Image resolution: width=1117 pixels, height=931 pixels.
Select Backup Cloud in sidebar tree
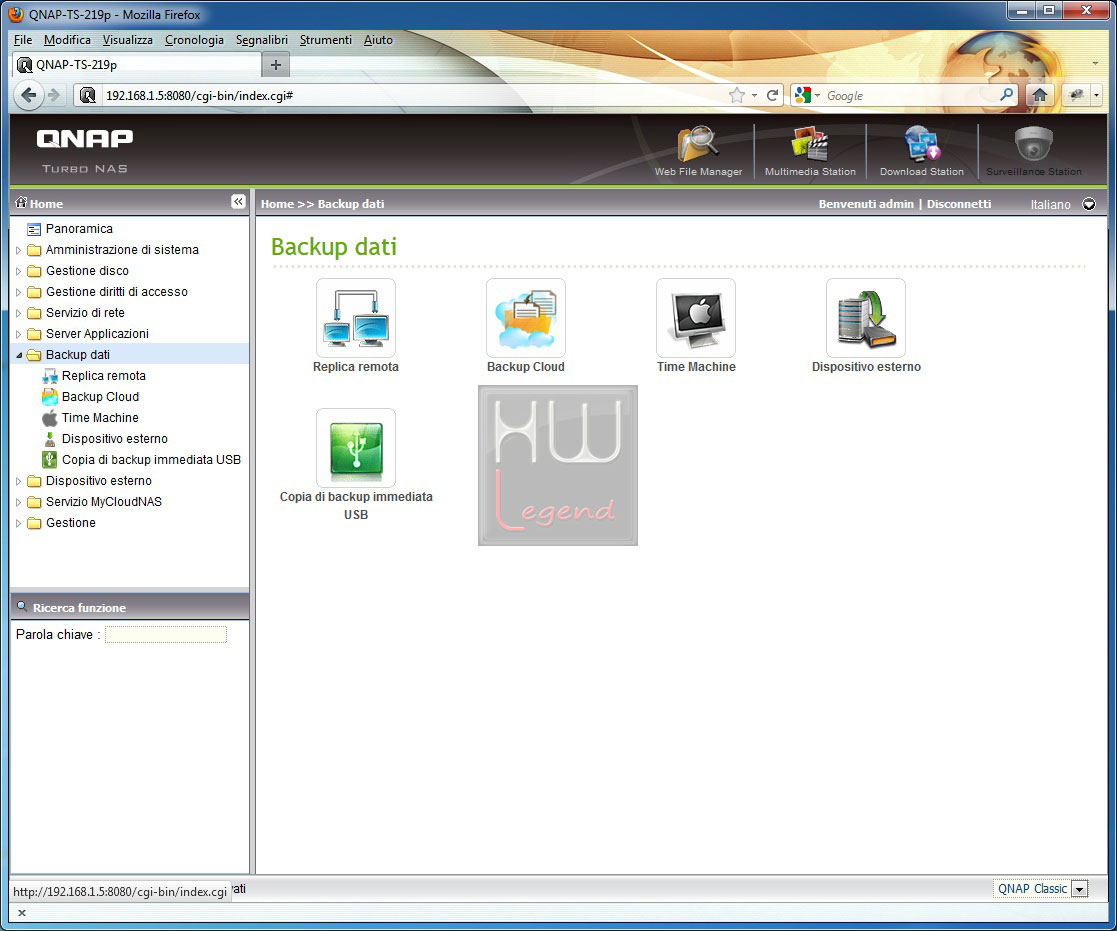[x=100, y=397]
